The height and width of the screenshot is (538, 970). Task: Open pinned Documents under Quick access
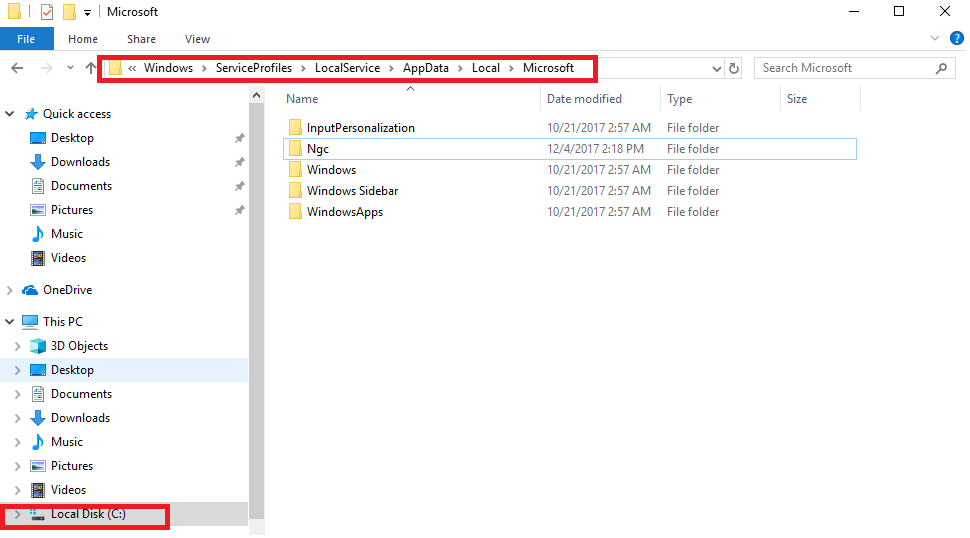[x=82, y=186]
